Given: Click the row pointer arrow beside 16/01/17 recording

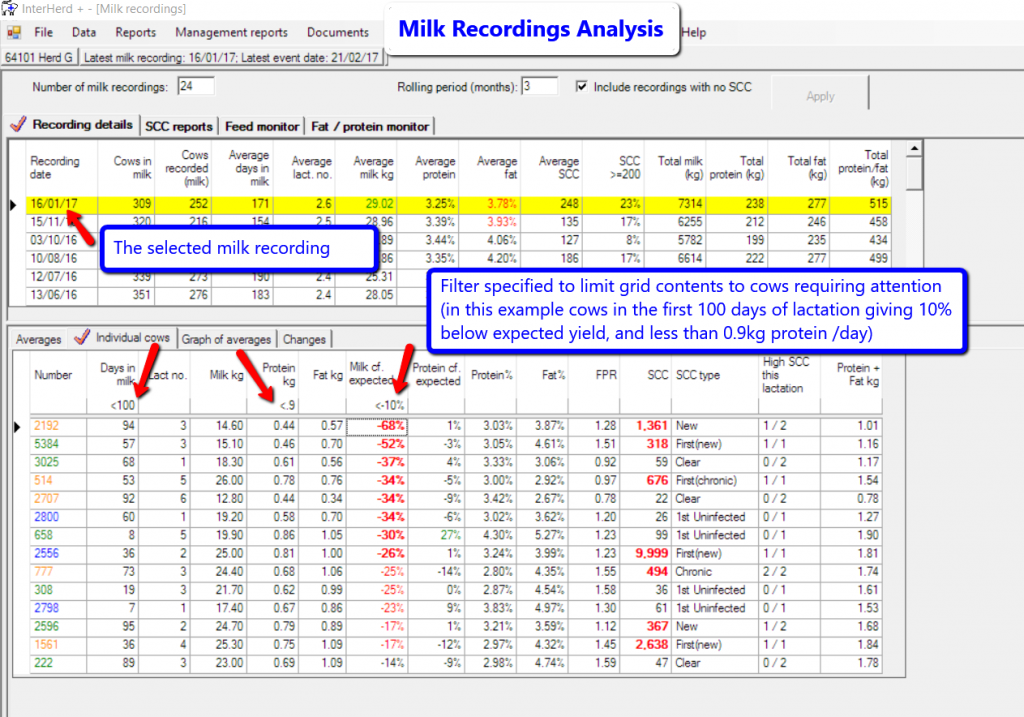Looking at the screenshot, I should 13,205.
